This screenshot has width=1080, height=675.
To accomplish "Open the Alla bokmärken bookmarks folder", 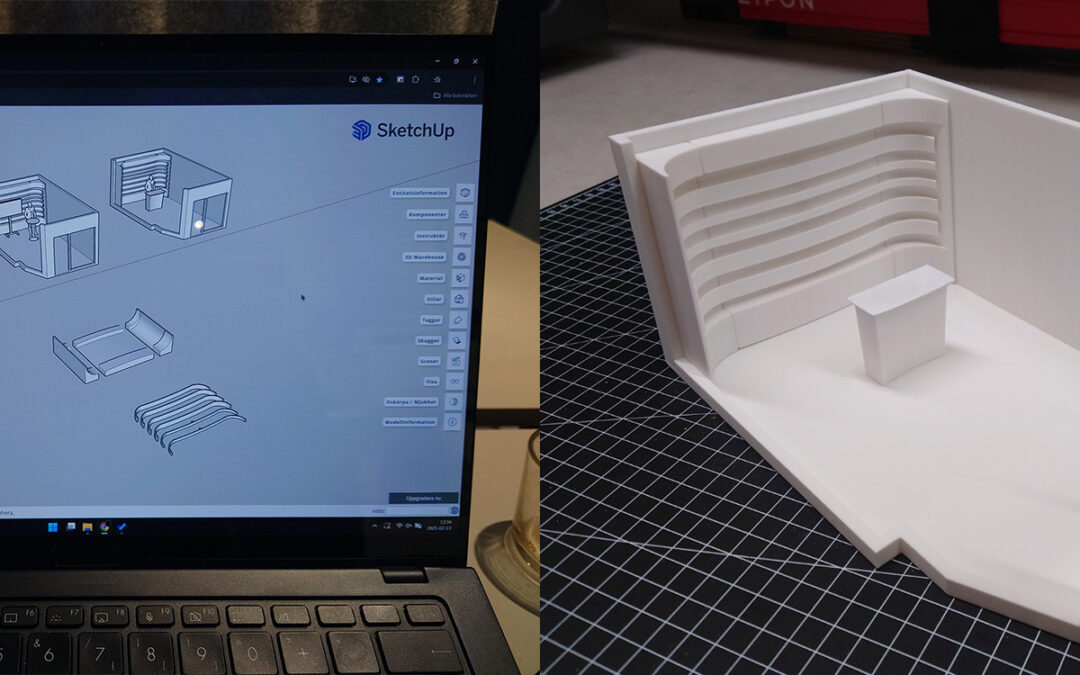I will pos(454,96).
